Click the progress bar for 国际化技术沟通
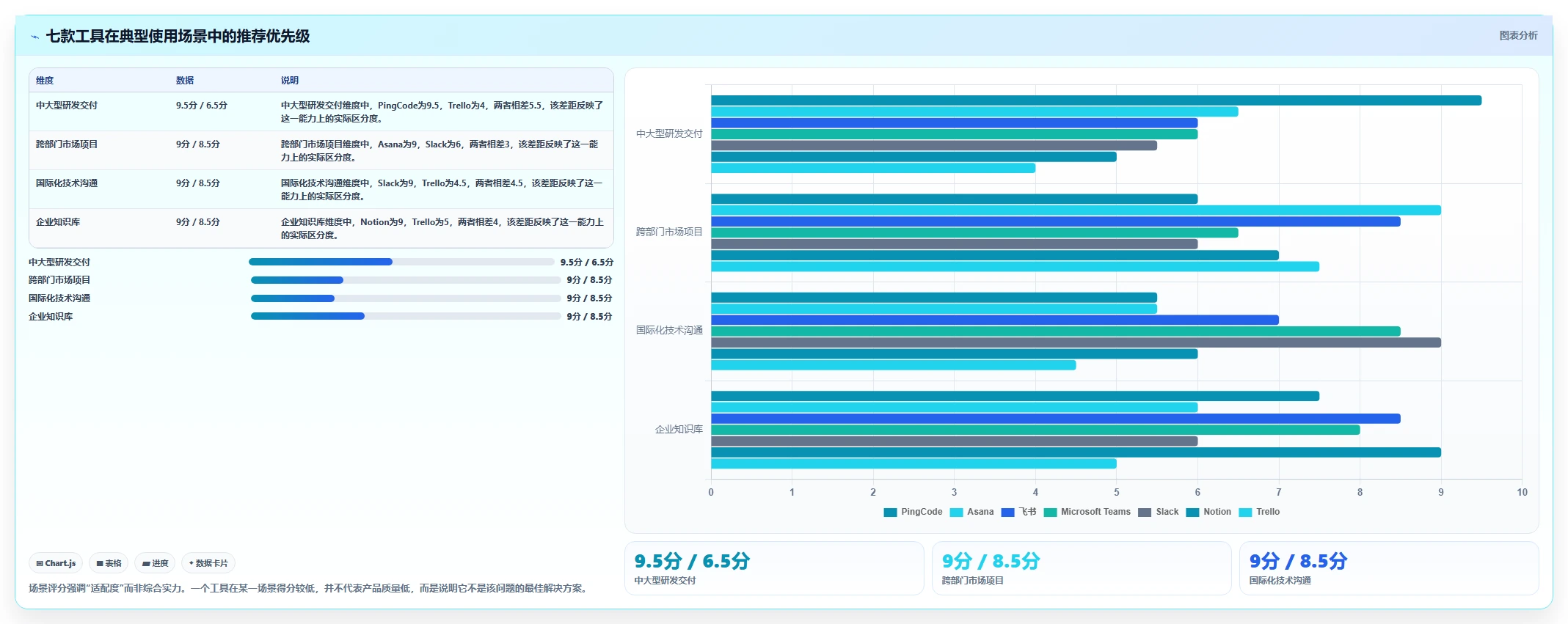1568x624 pixels. [x=406, y=298]
